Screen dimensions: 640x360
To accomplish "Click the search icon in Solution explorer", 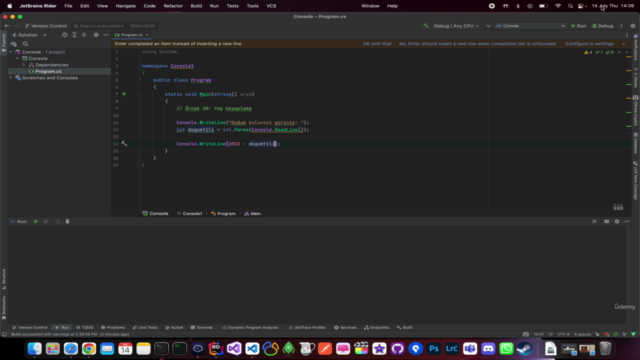I will [x=25, y=44].
